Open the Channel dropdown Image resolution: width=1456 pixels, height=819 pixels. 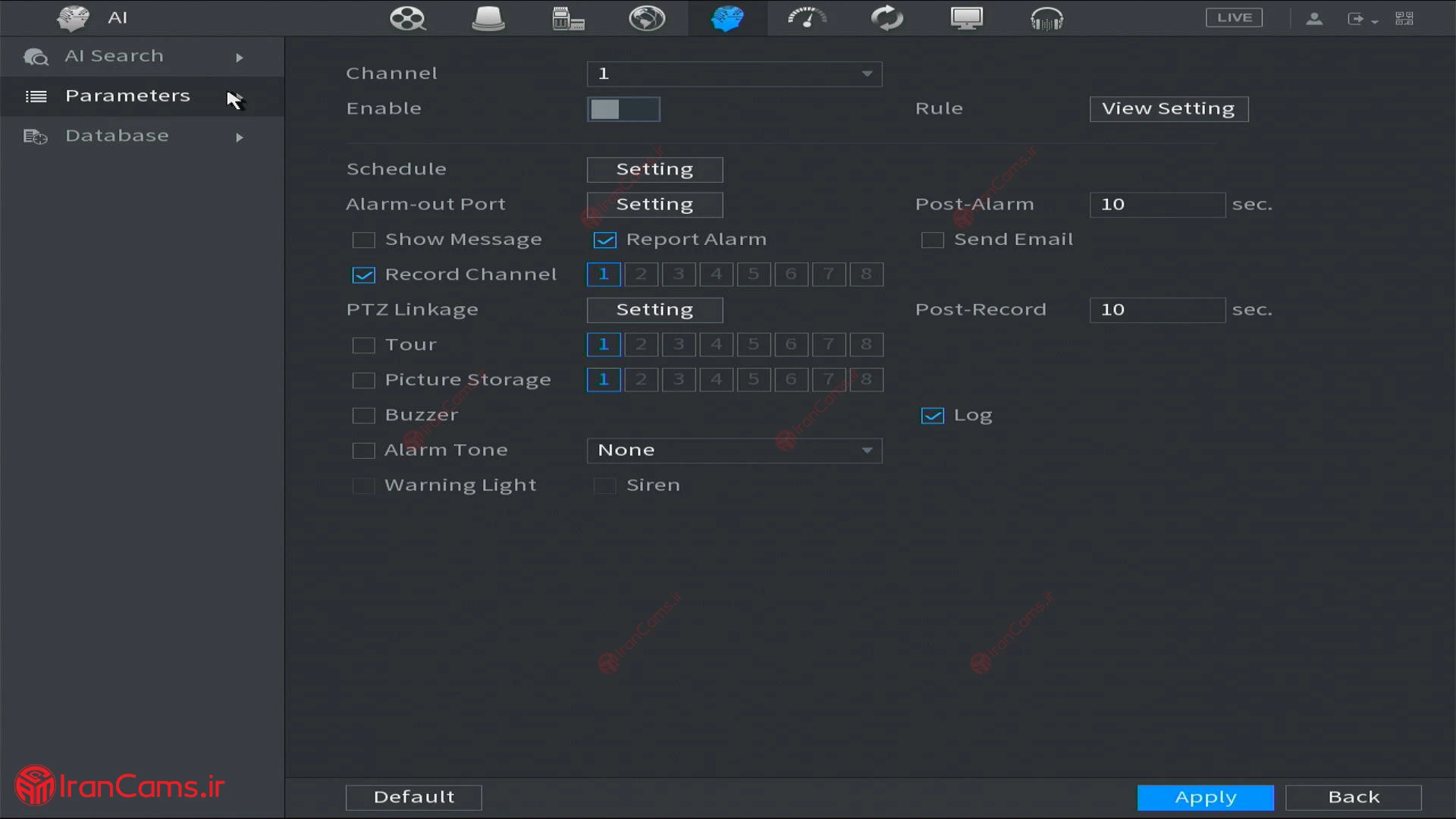pos(733,74)
